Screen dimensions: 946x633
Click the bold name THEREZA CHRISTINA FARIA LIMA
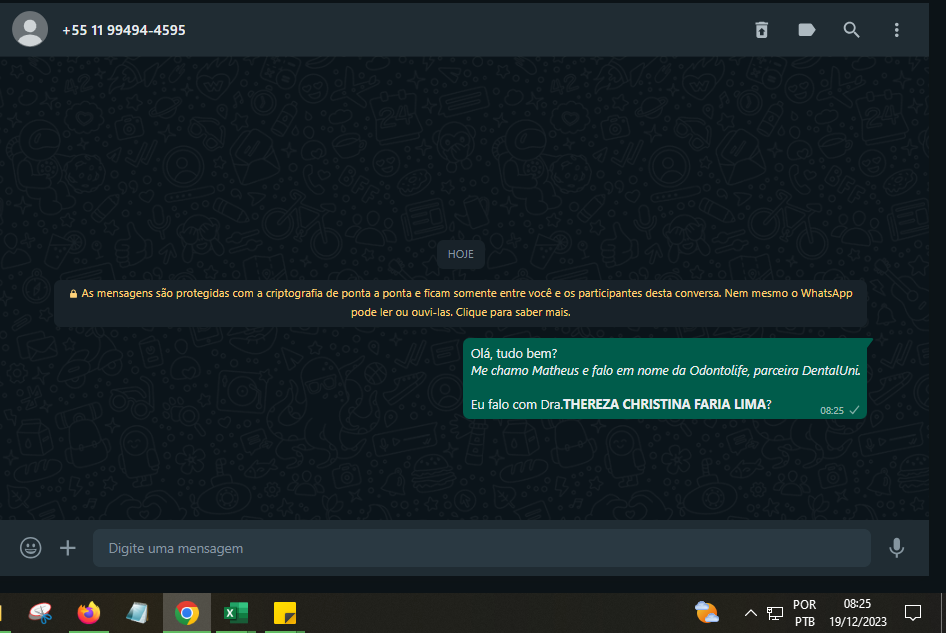point(664,404)
